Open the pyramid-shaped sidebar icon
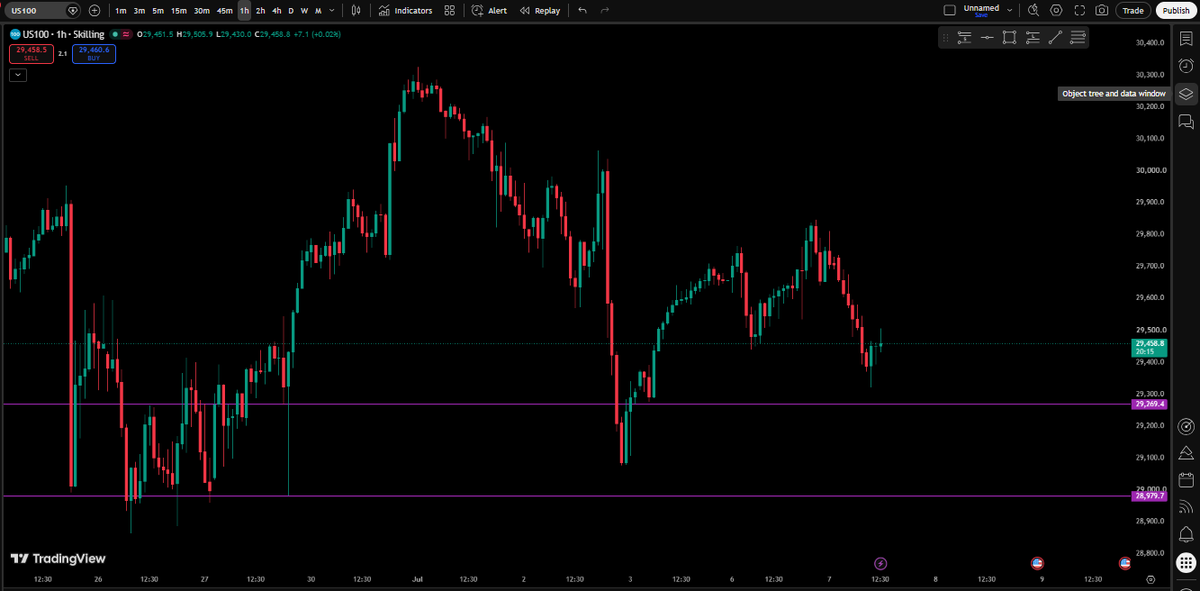 pos(1186,453)
